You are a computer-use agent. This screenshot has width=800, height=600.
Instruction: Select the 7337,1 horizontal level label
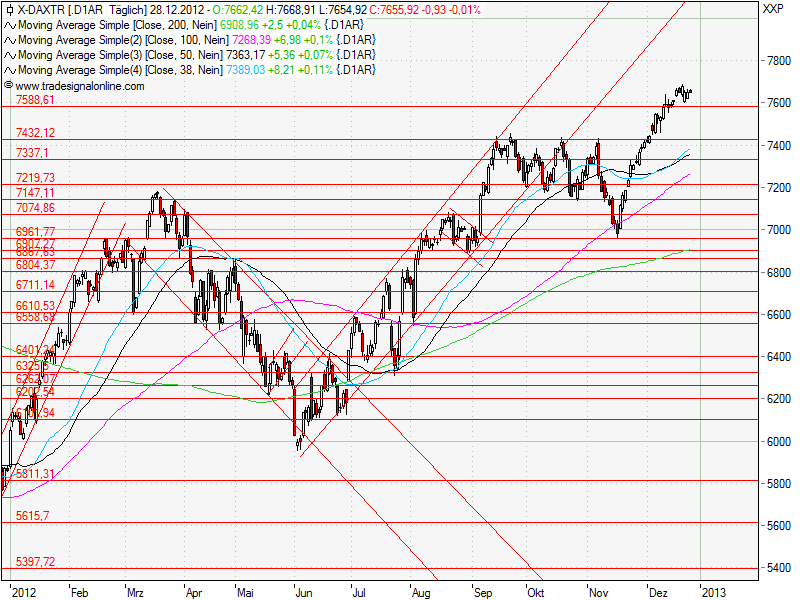pyautogui.click(x=32, y=153)
